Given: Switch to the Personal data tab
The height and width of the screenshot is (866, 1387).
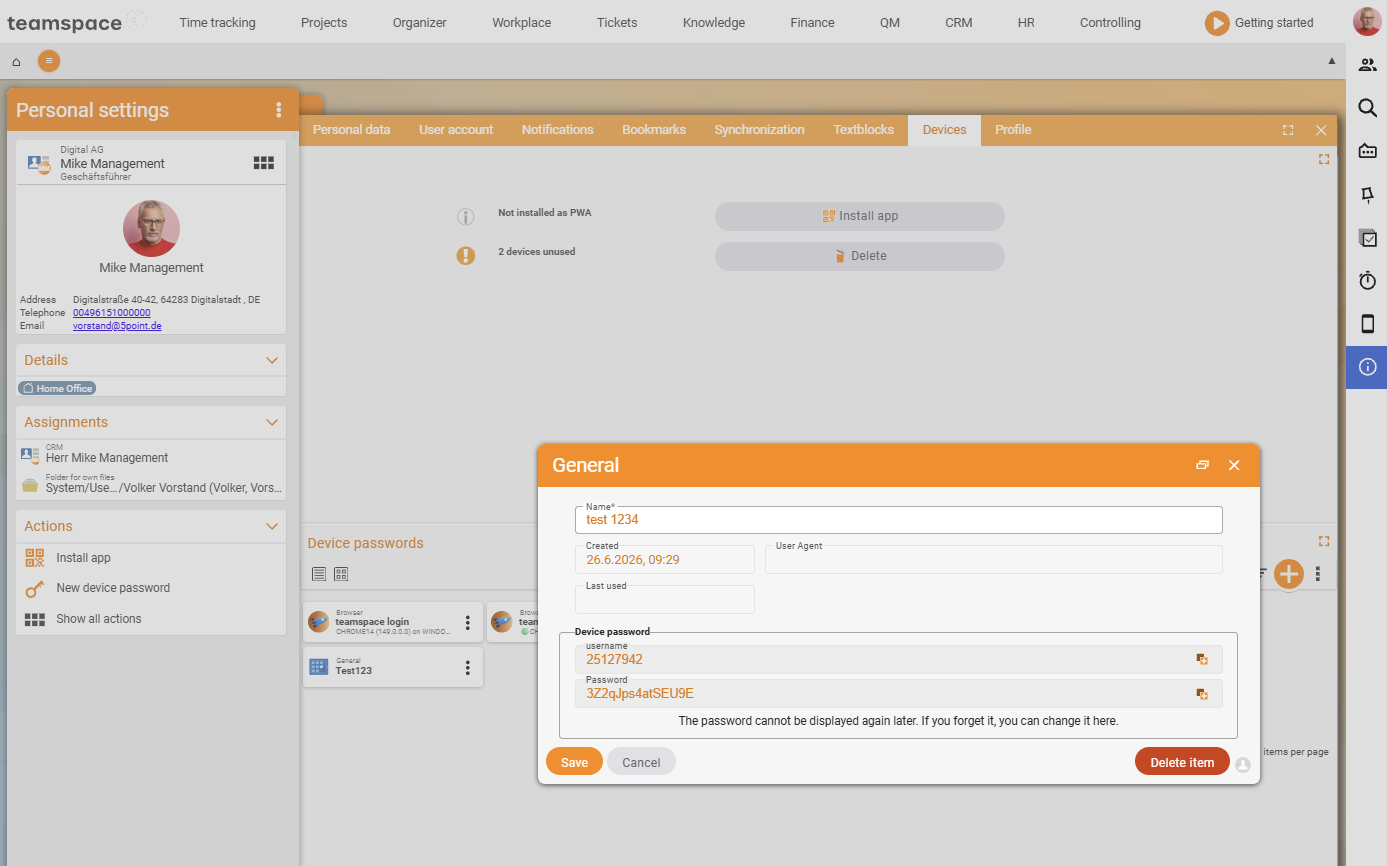Looking at the screenshot, I should [x=351, y=130].
